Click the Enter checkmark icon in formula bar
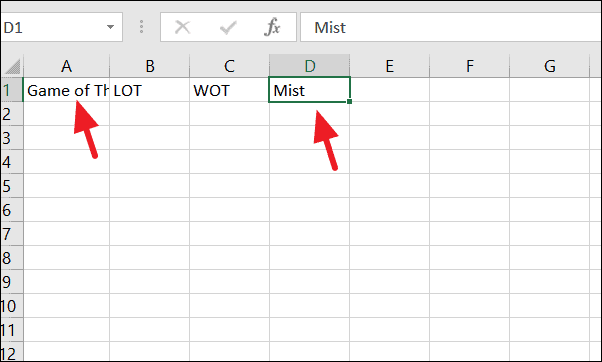602x362 pixels. click(x=228, y=27)
